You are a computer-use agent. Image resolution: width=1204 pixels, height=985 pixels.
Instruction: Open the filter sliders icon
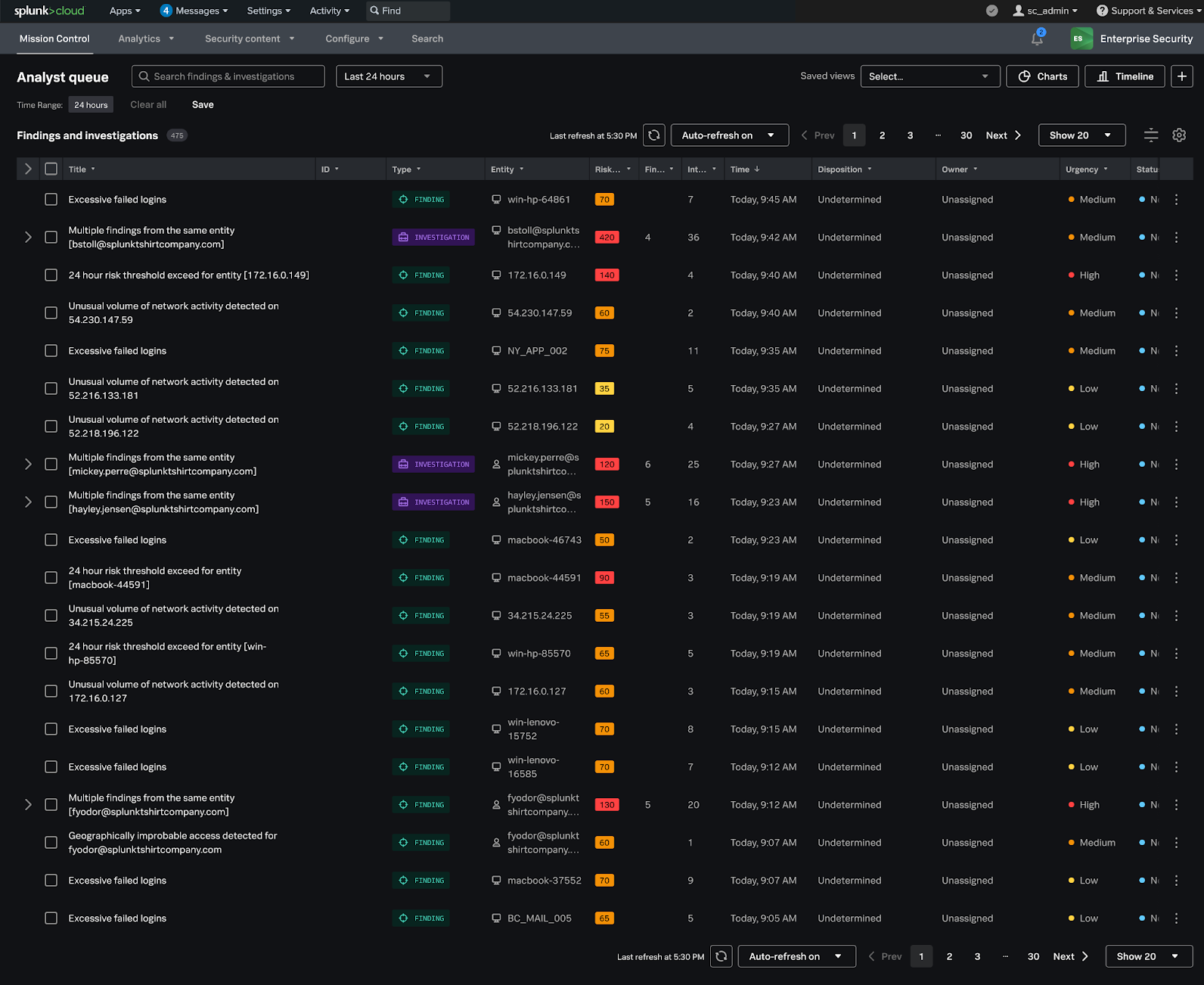click(x=1151, y=135)
